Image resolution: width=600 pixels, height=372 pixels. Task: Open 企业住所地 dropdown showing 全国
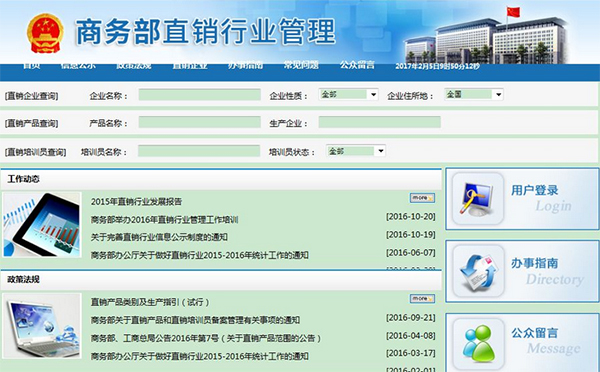click(474, 94)
